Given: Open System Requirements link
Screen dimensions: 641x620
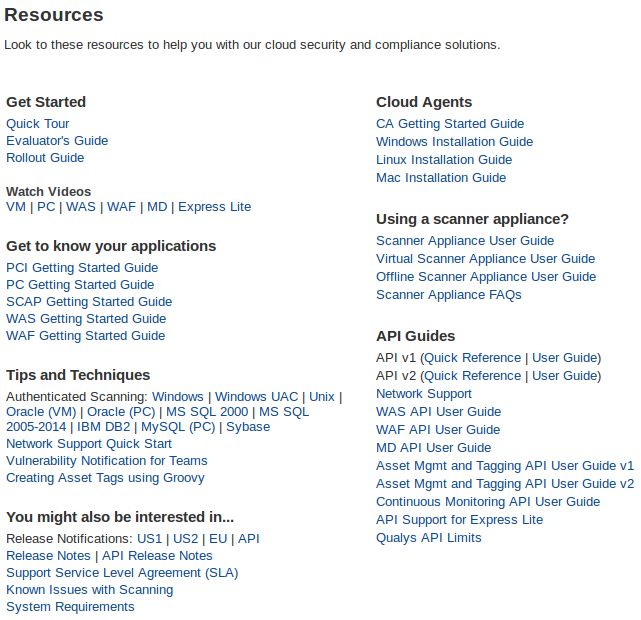Looking at the screenshot, I should click(x=70, y=607).
